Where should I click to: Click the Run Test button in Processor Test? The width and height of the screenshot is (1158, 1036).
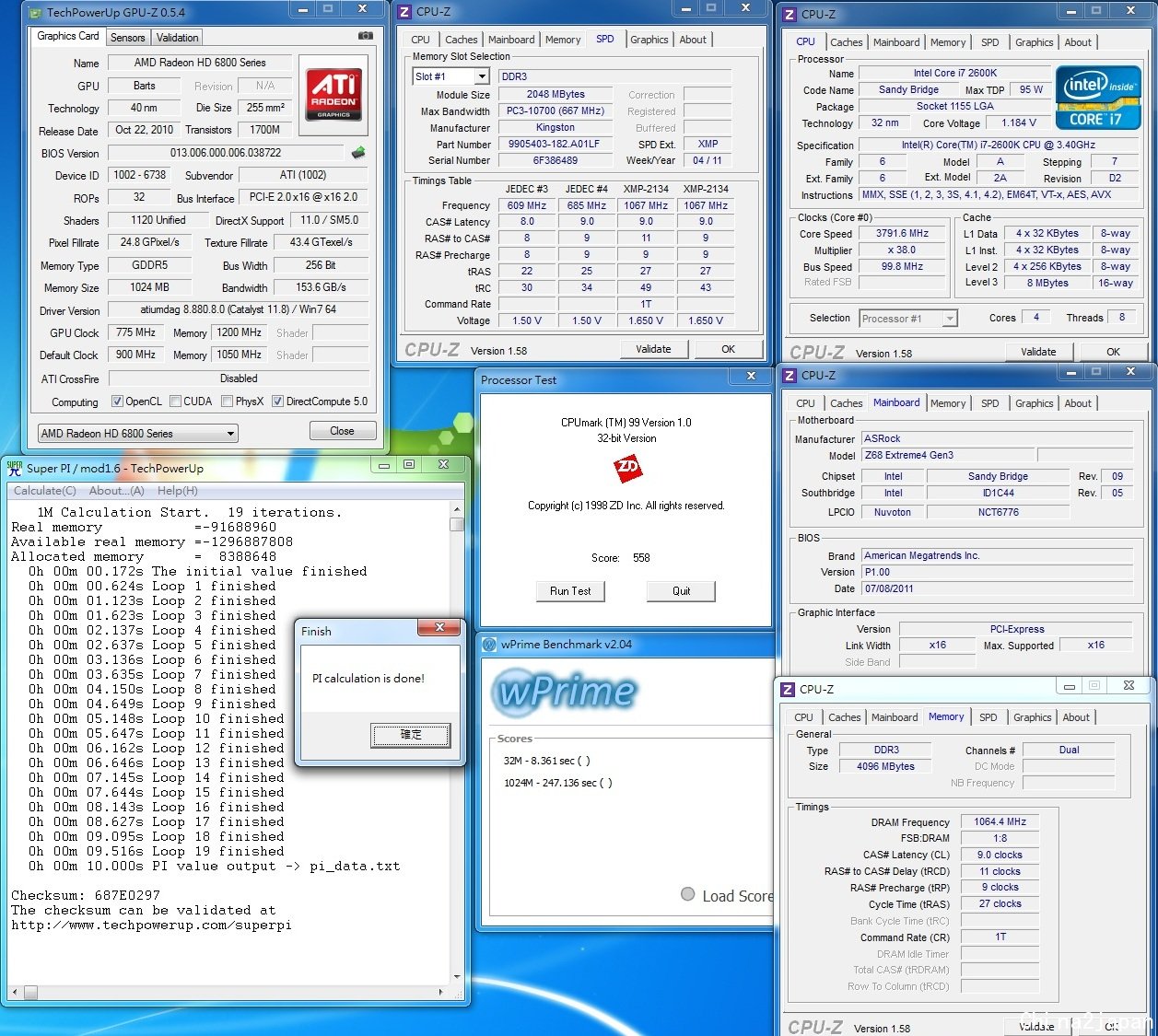pyautogui.click(x=570, y=591)
